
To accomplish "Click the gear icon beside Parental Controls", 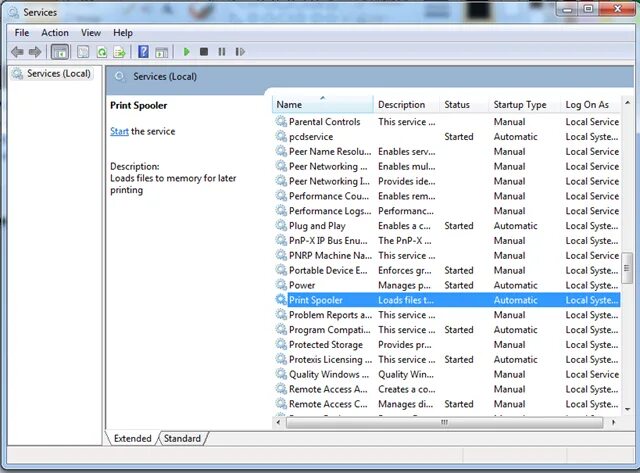I will coord(281,121).
